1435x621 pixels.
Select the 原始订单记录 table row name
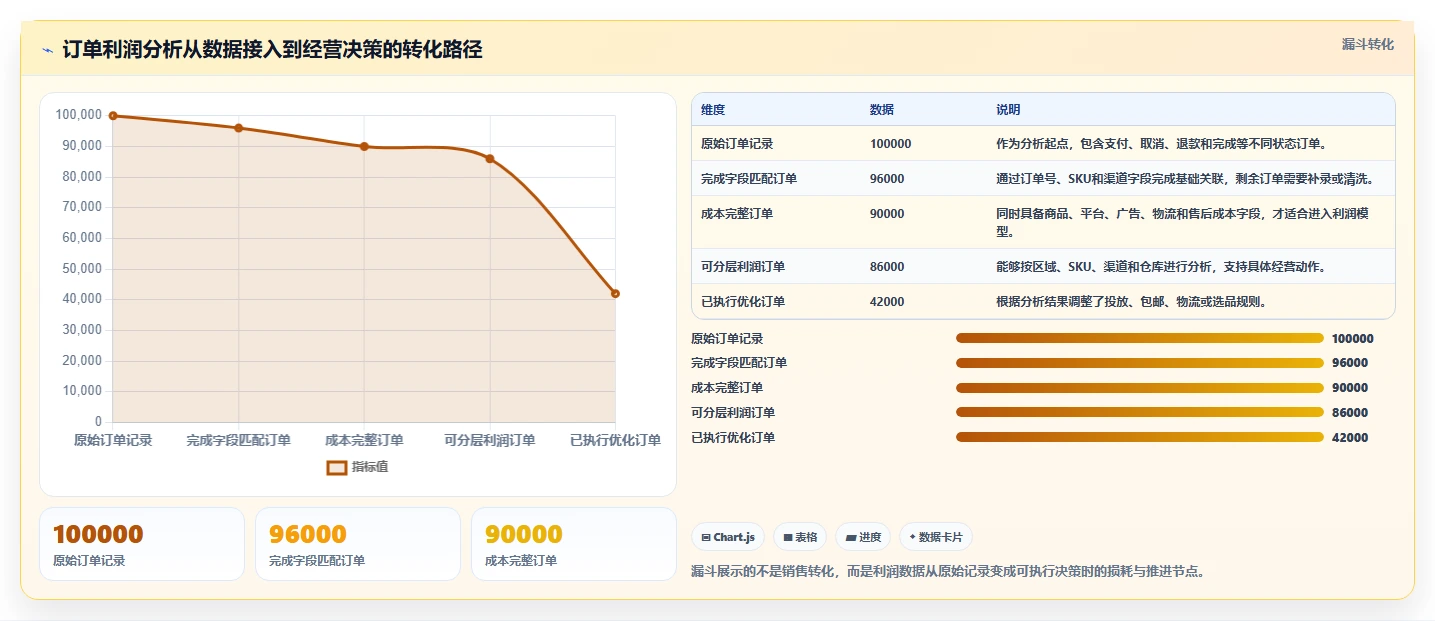point(737,144)
